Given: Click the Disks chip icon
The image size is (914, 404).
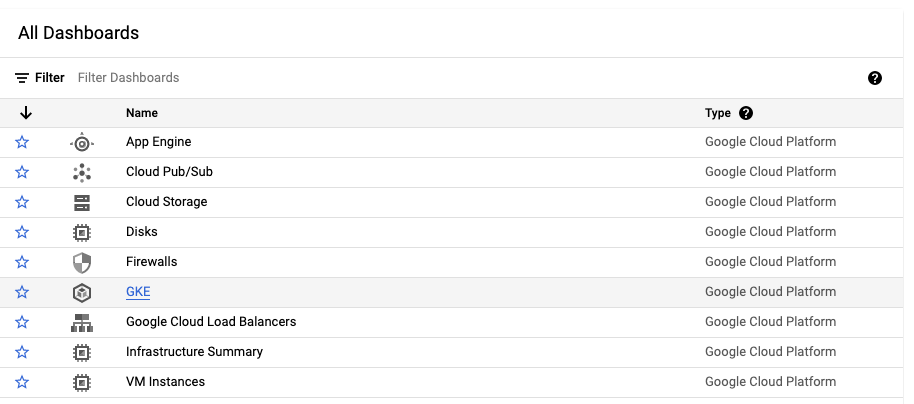Looking at the screenshot, I should (82, 232).
